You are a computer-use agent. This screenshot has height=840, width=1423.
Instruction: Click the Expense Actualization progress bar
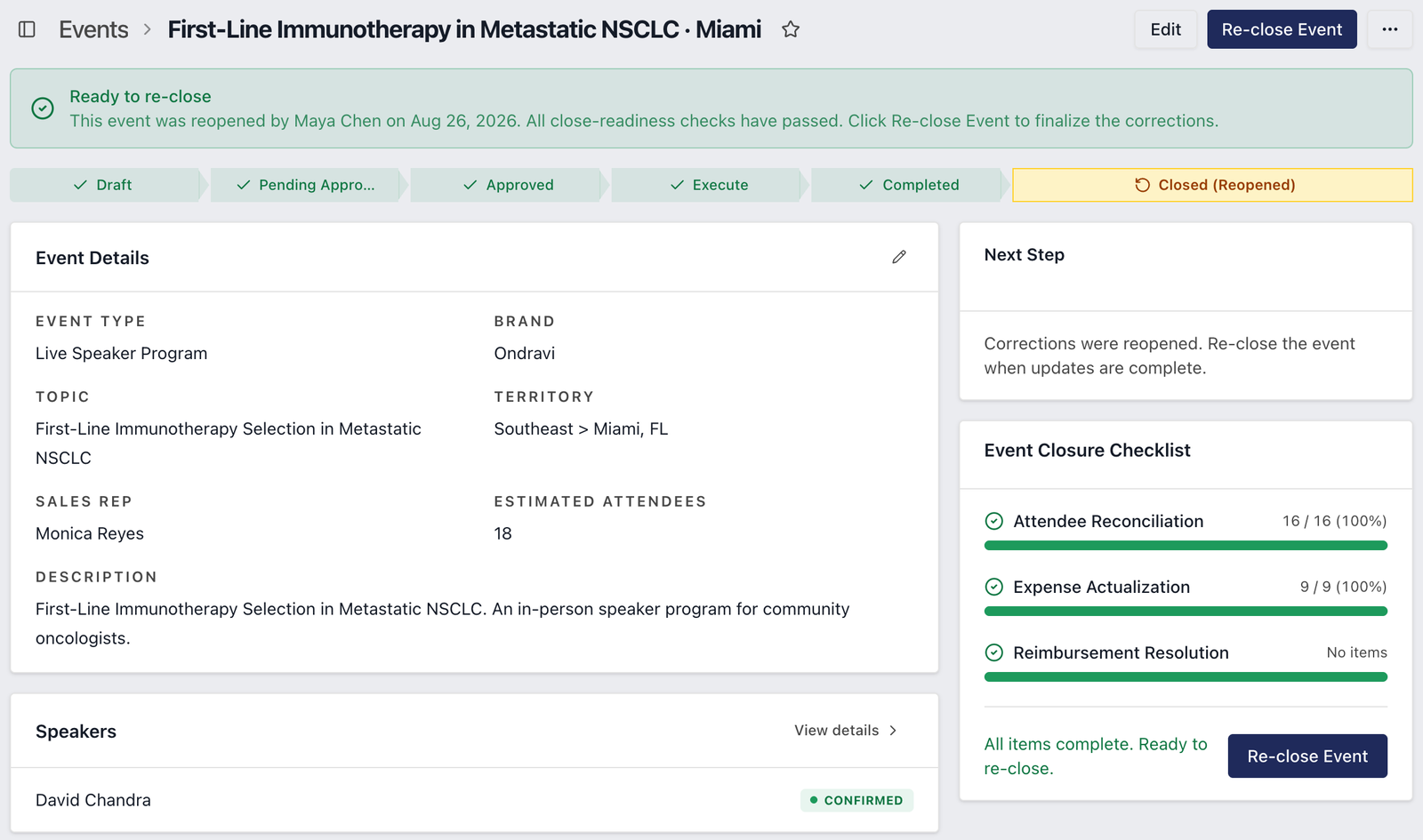(x=1186, y=612)
